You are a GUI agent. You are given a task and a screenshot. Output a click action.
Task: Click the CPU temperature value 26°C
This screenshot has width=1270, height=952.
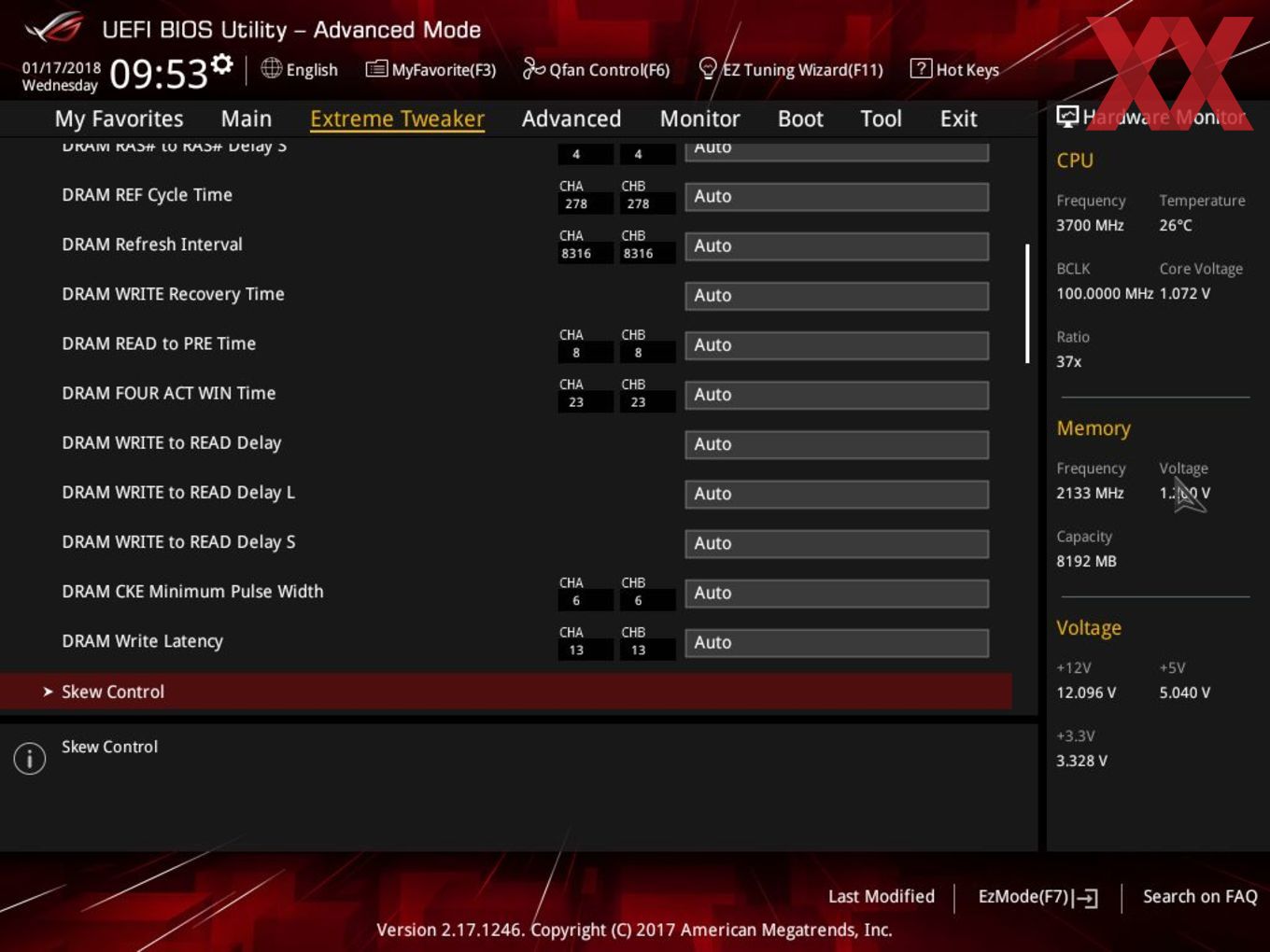pos(1176,225)
